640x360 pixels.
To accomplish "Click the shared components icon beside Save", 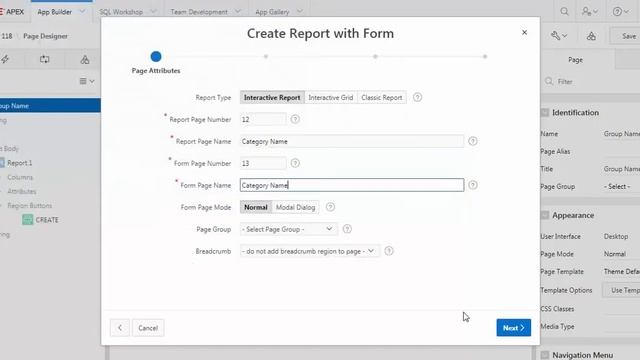I will (591, 36).
